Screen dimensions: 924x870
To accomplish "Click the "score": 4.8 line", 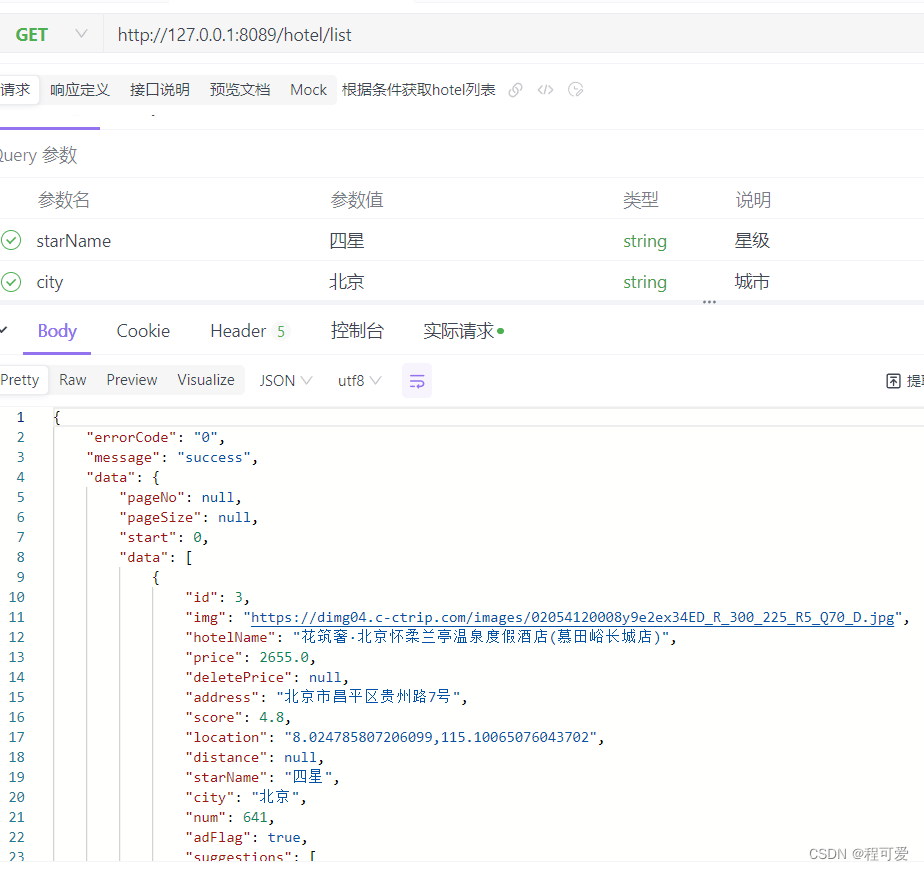I will coord(238,717).
